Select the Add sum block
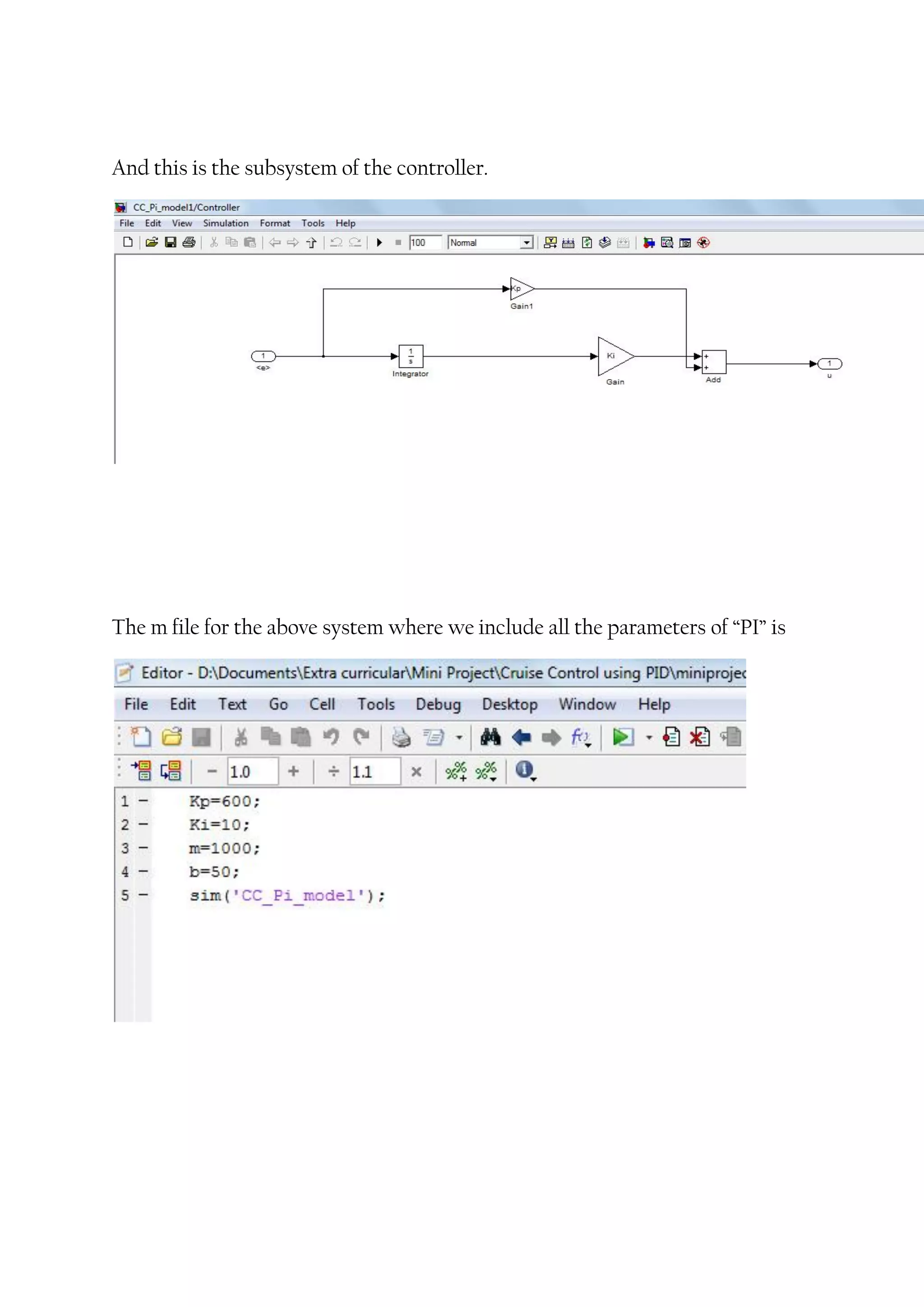 [x=713, y=362]
